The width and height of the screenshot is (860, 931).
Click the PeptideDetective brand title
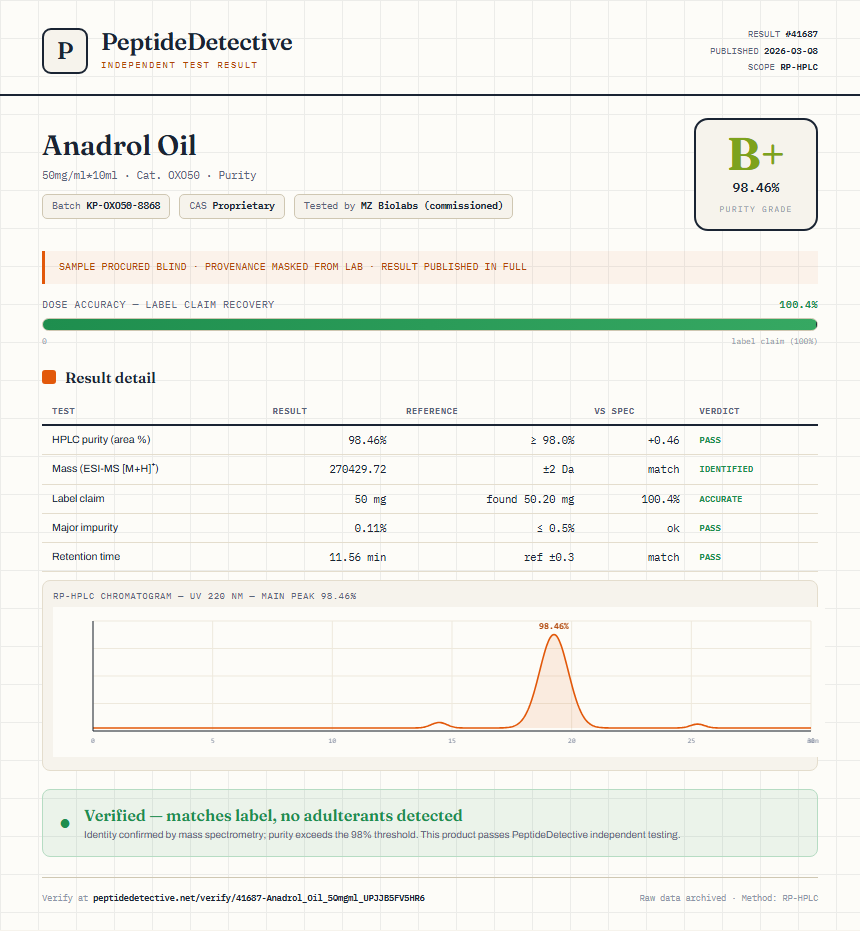click(x=197, y=42)
